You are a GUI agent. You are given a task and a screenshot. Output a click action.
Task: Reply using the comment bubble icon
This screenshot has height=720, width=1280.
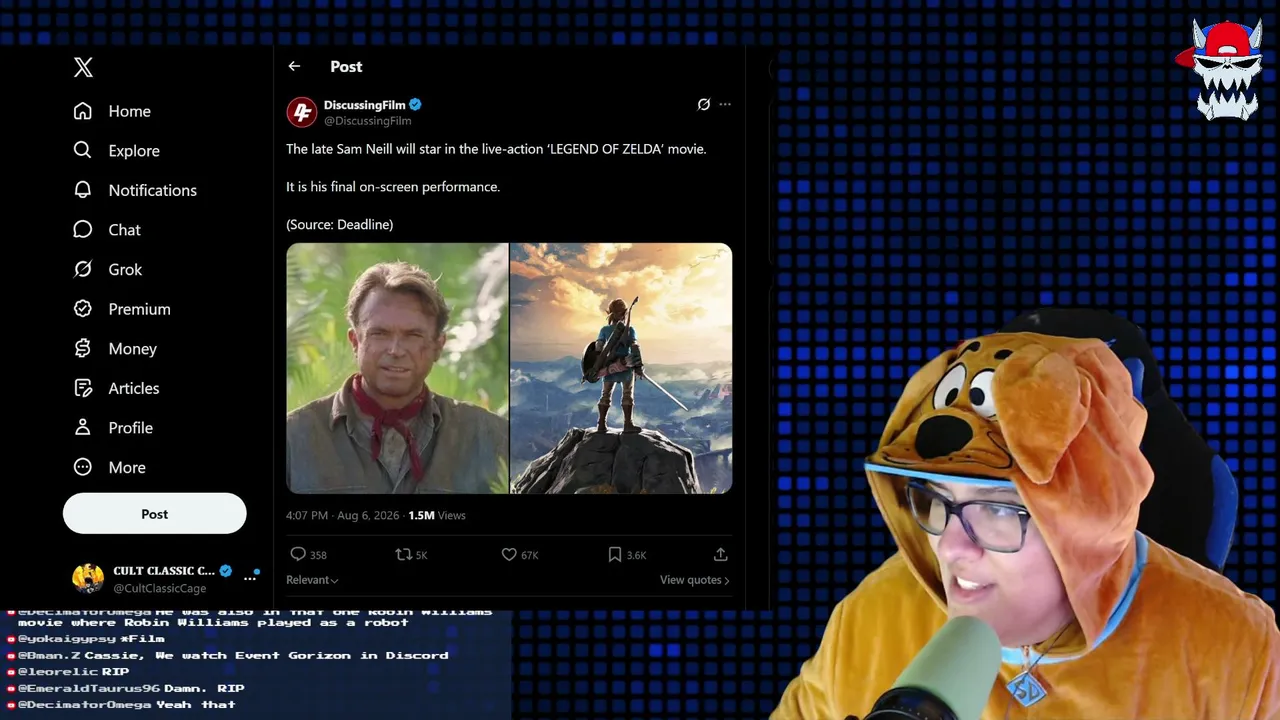tap(298, 554)
